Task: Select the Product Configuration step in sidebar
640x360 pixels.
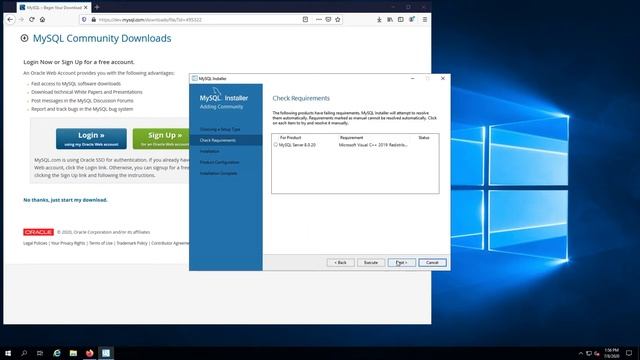Action: (x=220, y=162)
